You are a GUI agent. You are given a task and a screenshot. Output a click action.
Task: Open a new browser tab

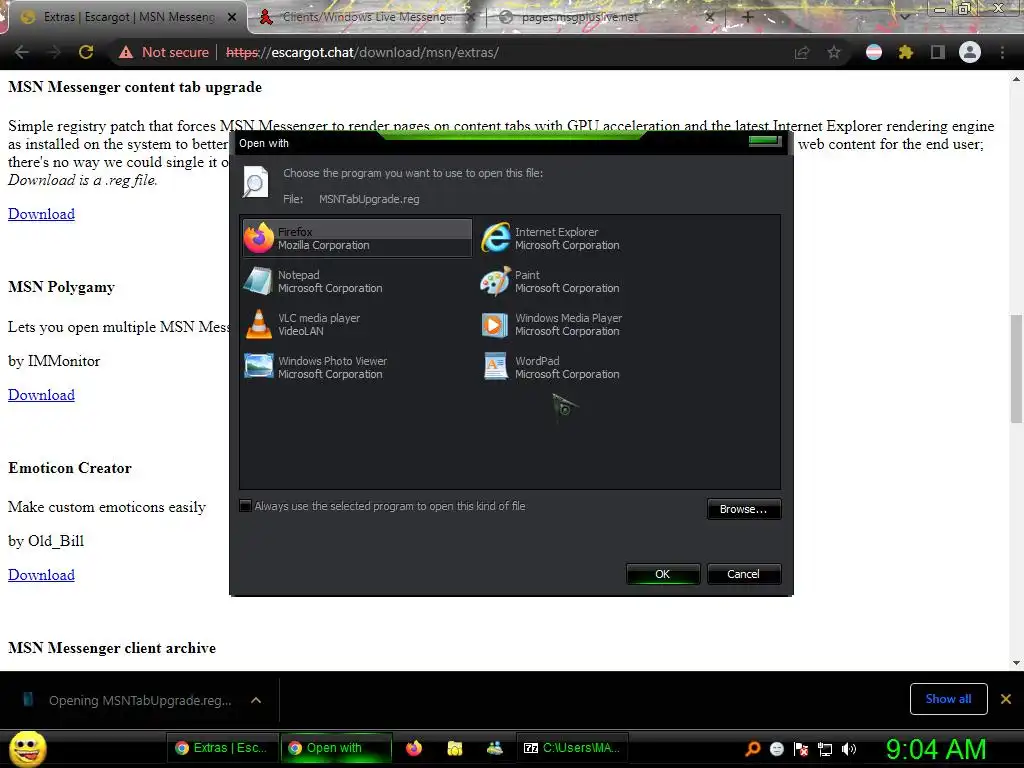(x=748, y=17)
